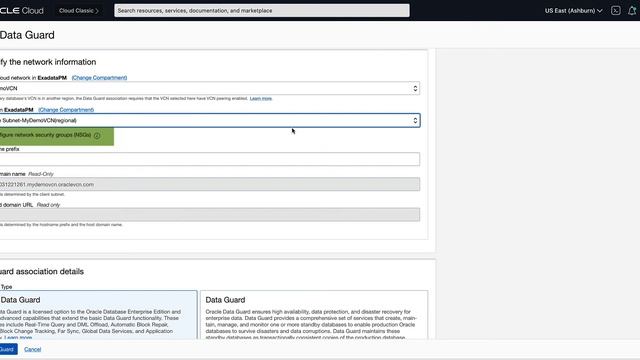Open the client subnet dropdown

click(x=209, y=120)
